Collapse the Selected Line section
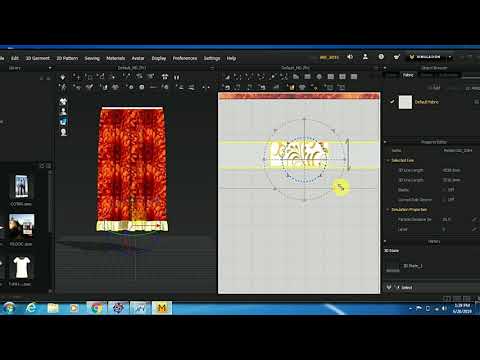 tap(388, 160)
